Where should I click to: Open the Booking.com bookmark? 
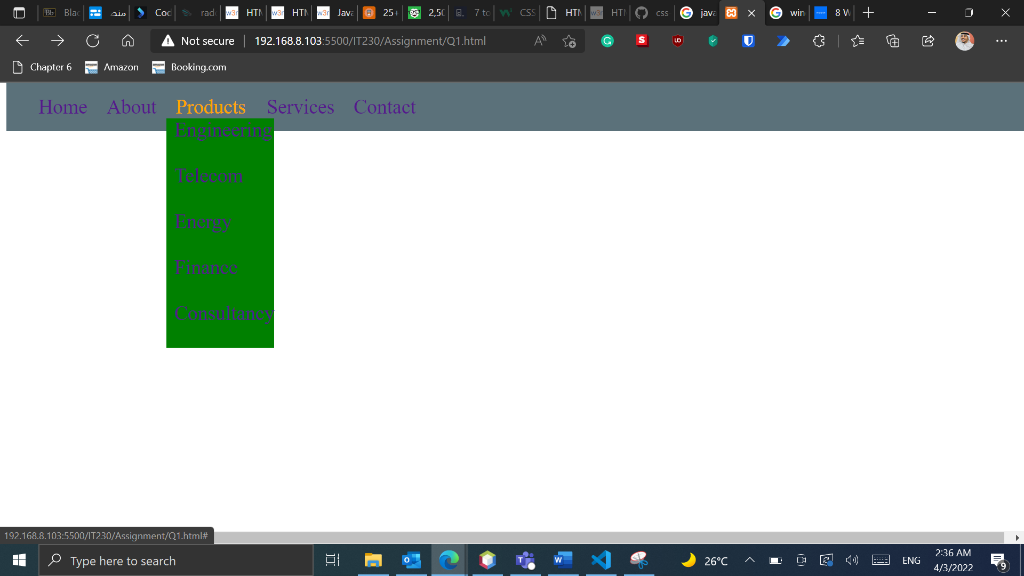(x=188, y=67)
